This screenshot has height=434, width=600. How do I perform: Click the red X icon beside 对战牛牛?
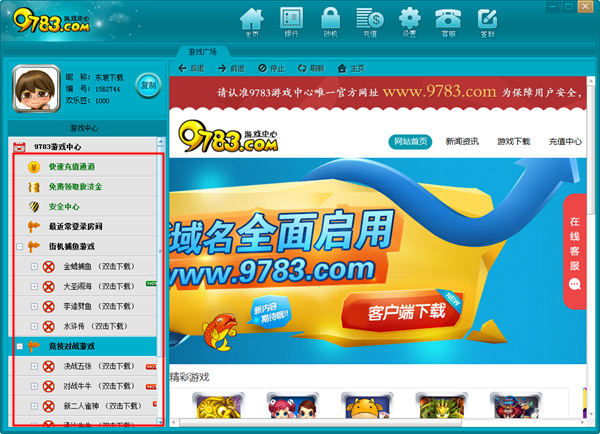tap(48, 386)
